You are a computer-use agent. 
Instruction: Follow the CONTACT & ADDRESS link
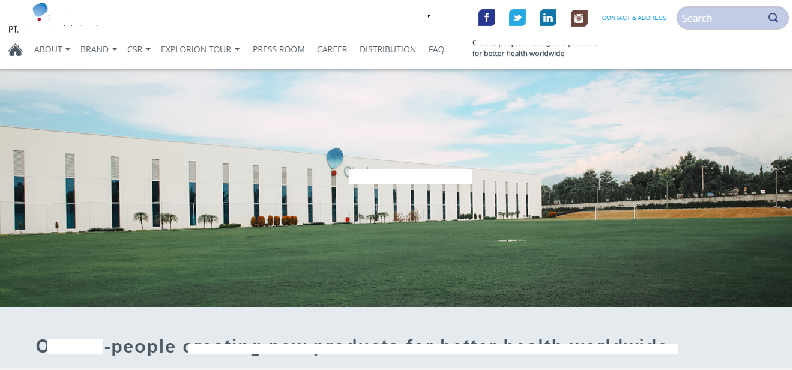coord(634,18)
